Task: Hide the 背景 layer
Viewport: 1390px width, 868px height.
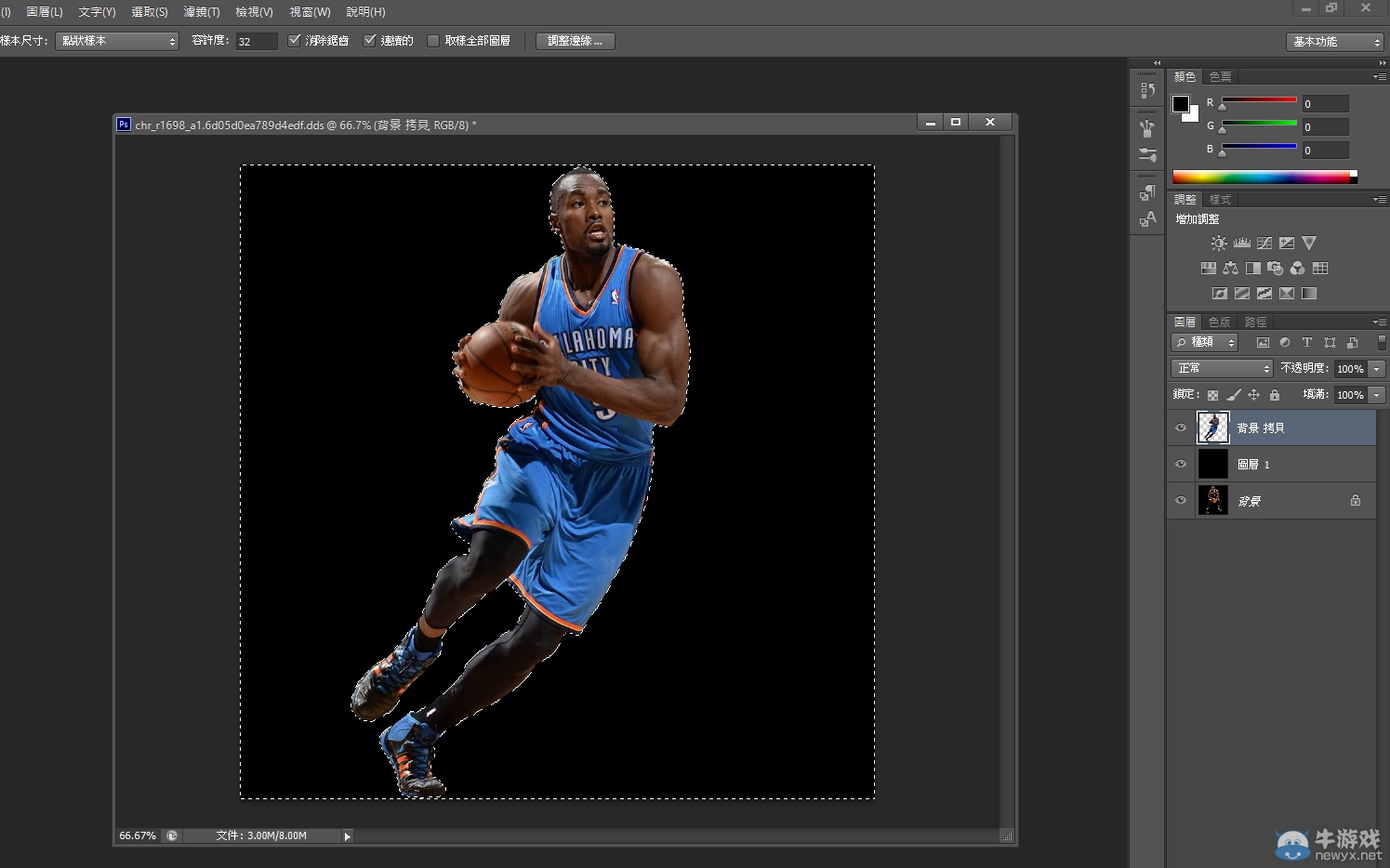Action: (1181, 500)
